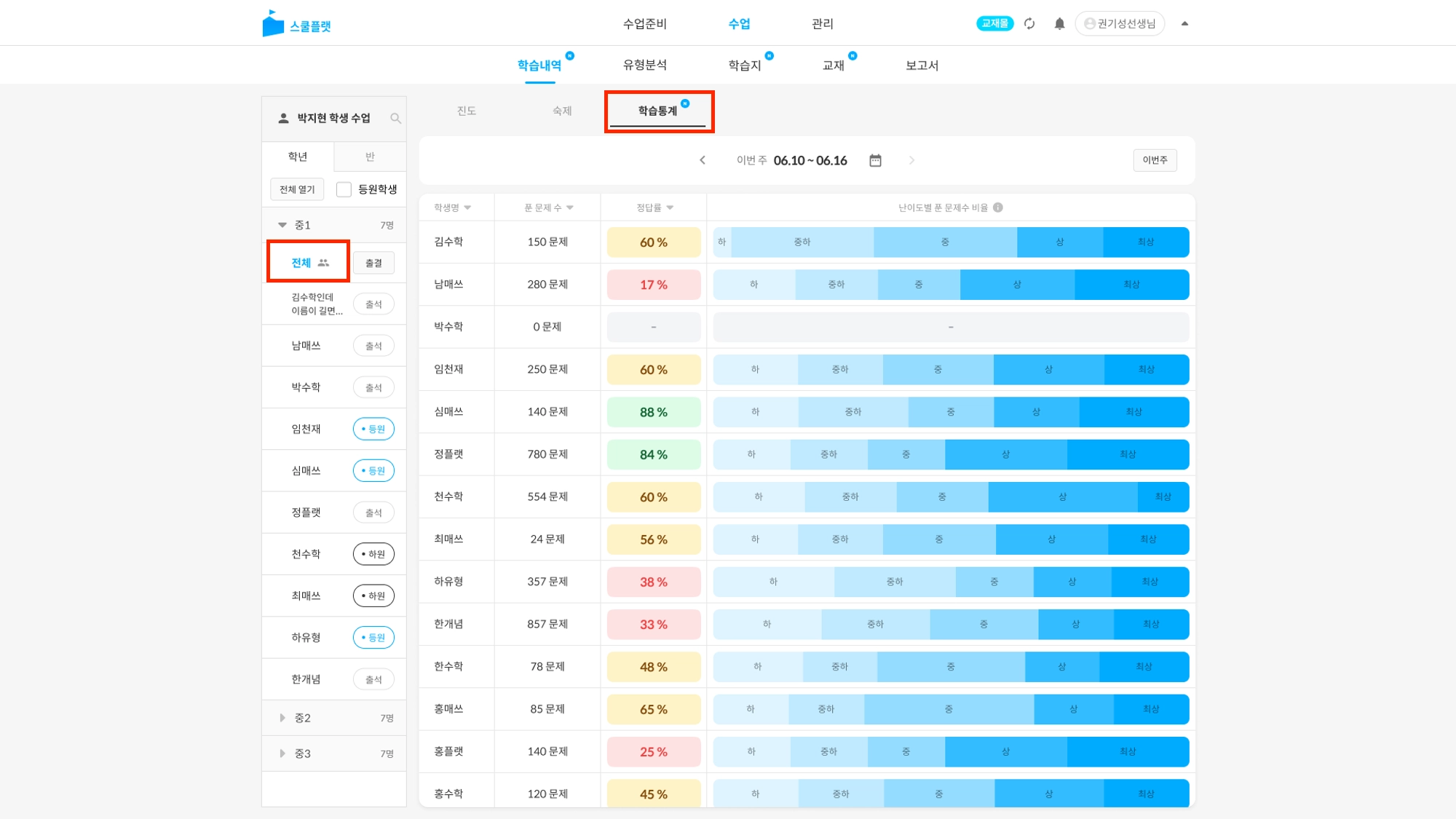Go to previous week arrow
The width and height of the screenshot is (1456, 819).
click(703, 160)
